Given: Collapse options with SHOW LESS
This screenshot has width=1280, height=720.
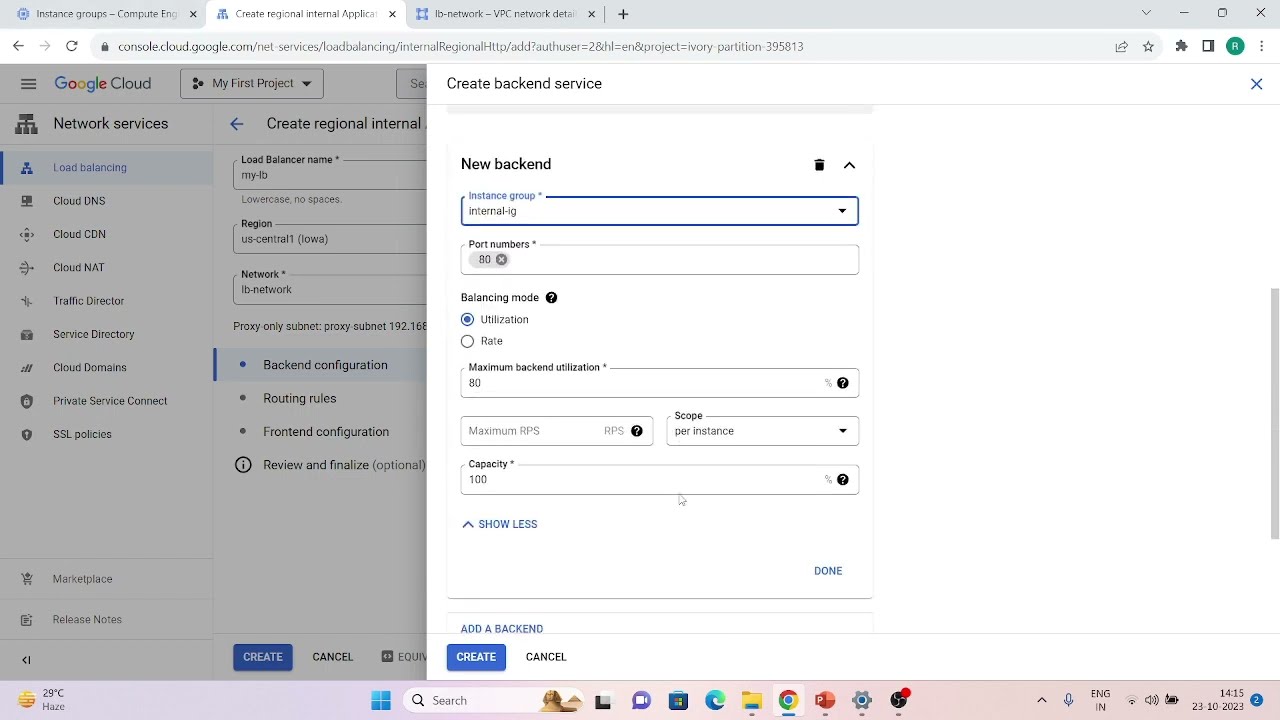Looking at the screenshot, I should pyautogui.click(x=499, y=524).
